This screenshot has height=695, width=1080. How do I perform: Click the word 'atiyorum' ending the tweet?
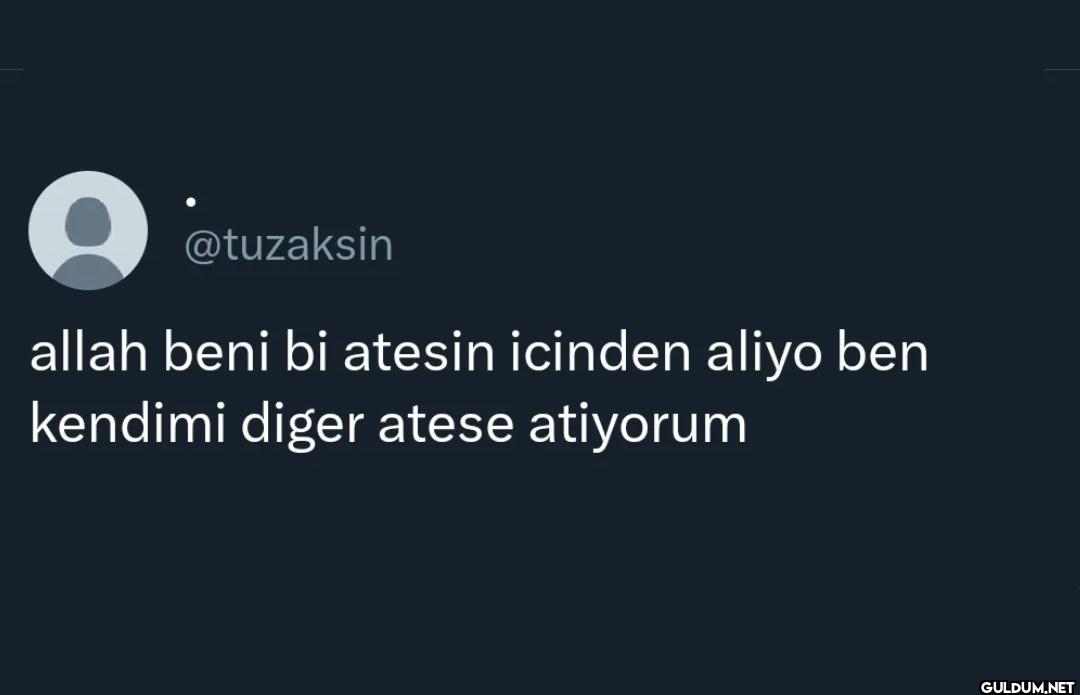(x=638, y=428)
